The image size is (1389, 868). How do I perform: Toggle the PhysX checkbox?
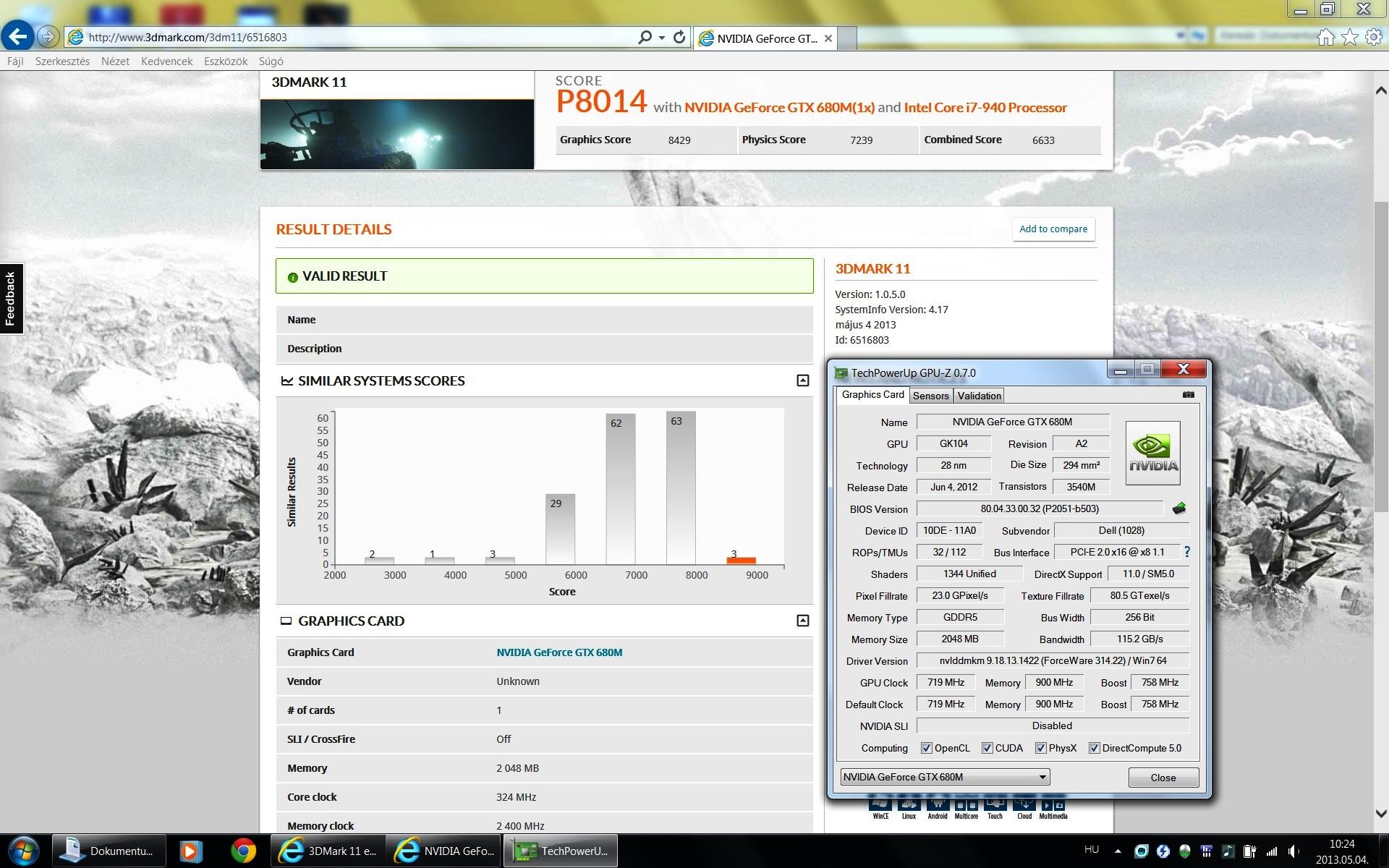(x=1040, y=748)
